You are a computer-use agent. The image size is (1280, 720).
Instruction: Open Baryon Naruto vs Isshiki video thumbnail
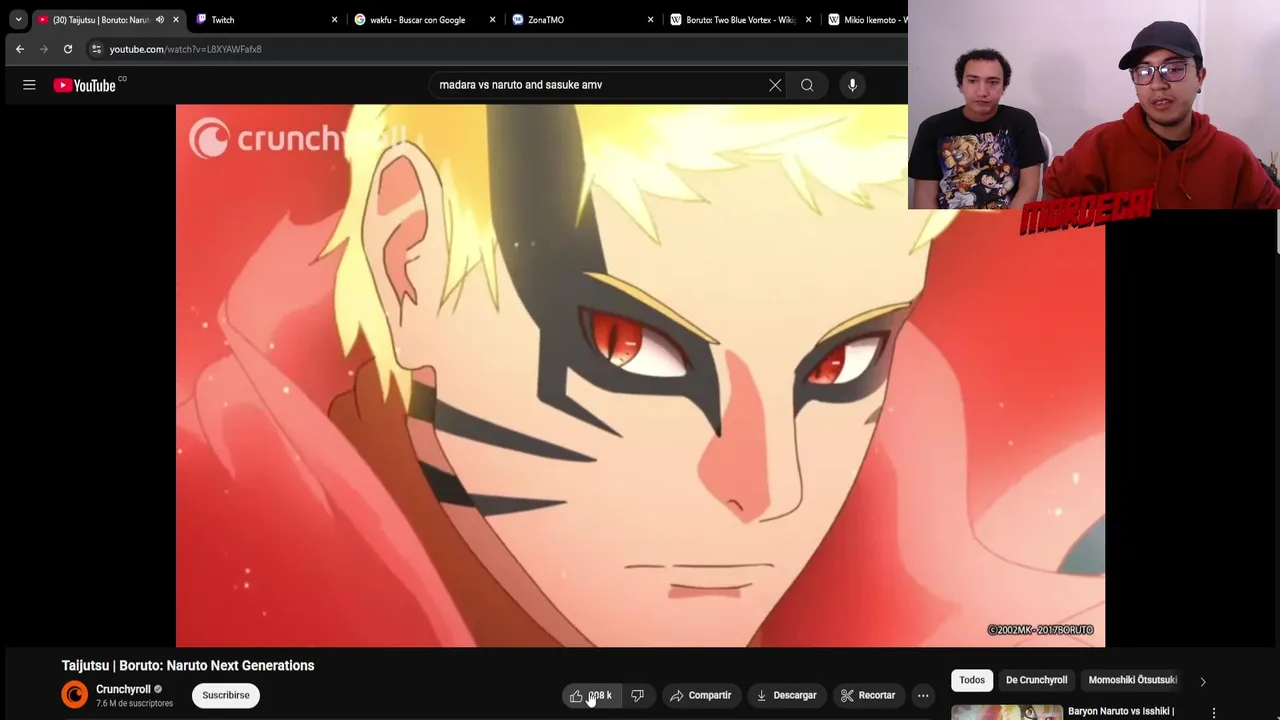pyautogui.click(x=1006, y=712)
